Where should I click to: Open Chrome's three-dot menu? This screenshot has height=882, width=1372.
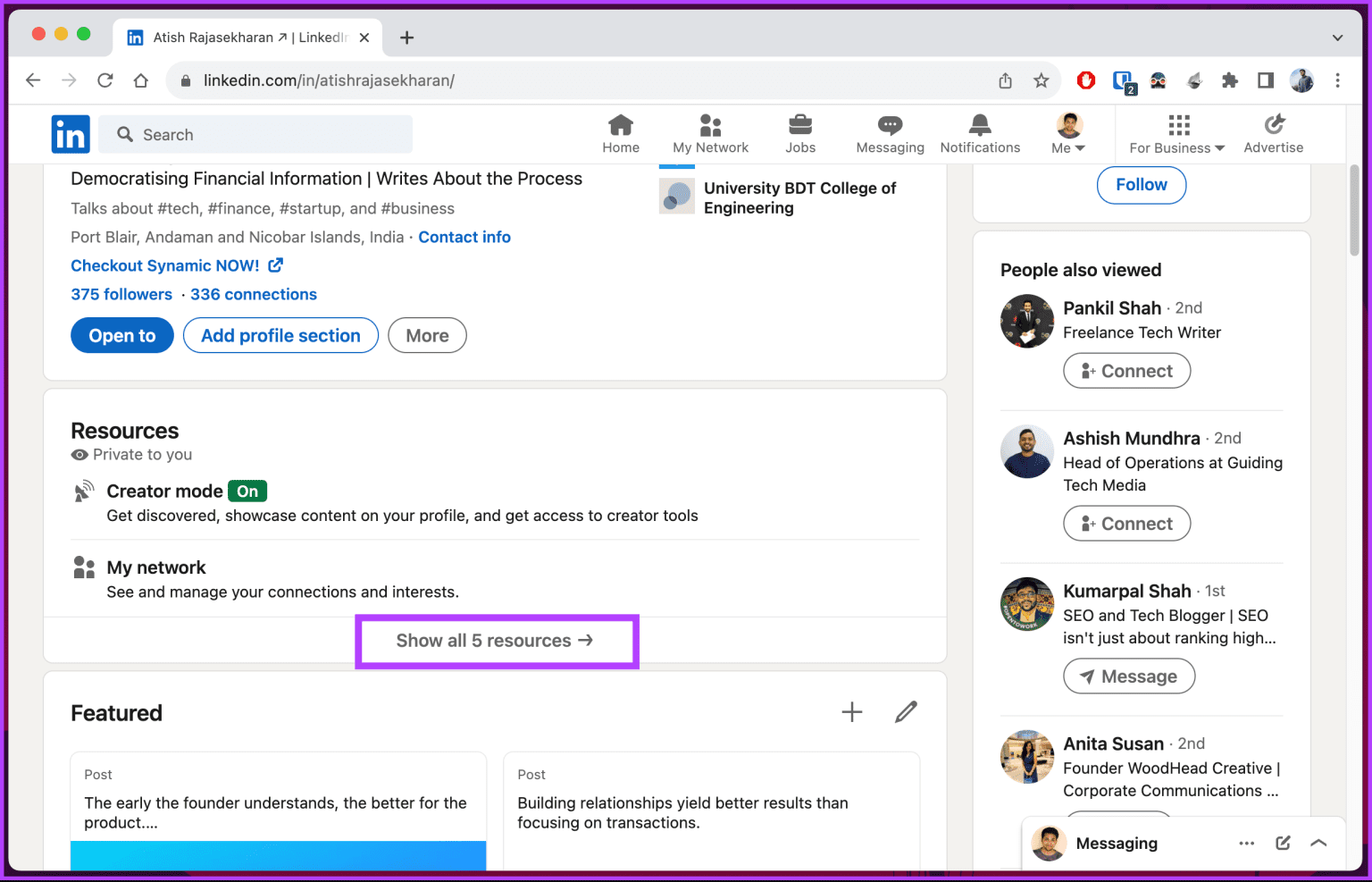pos(1338,80)
